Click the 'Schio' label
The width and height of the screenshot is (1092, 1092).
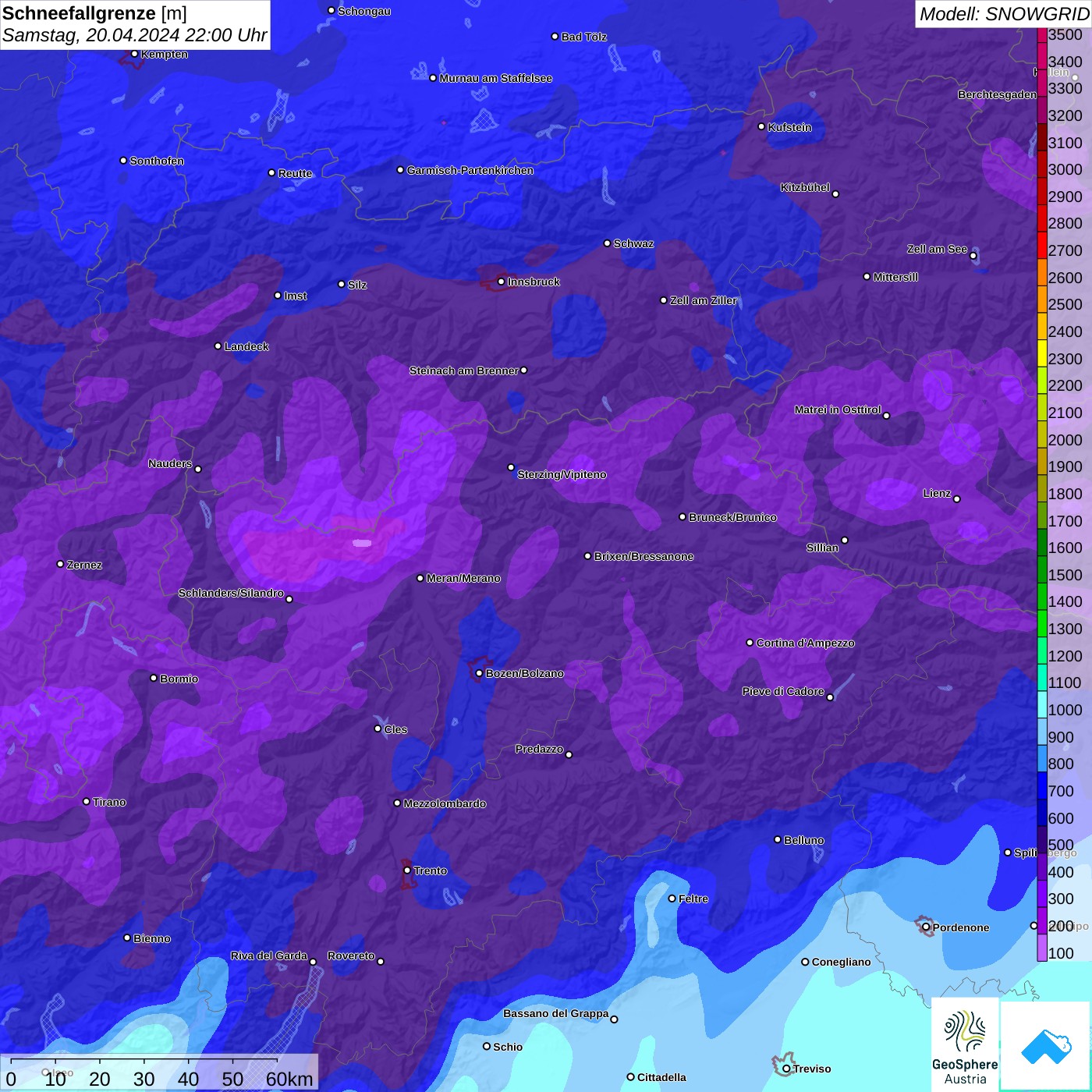coord(508,1047)
